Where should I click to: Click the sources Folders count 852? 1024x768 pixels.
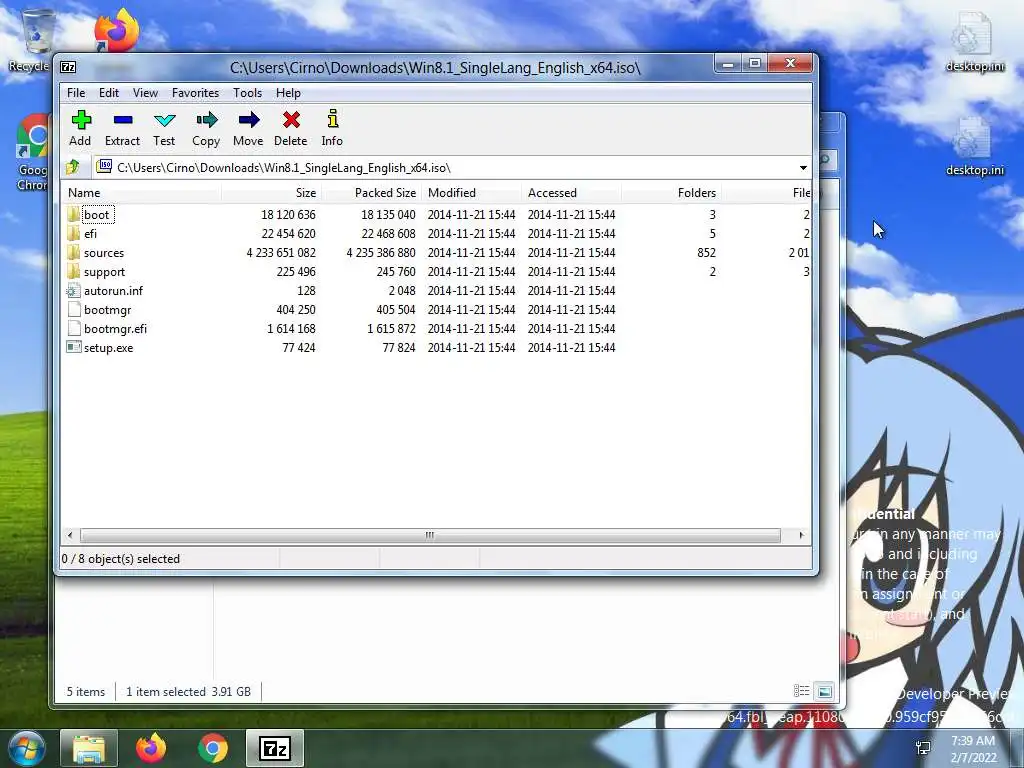pyautogui.click(x=706, y=253)
